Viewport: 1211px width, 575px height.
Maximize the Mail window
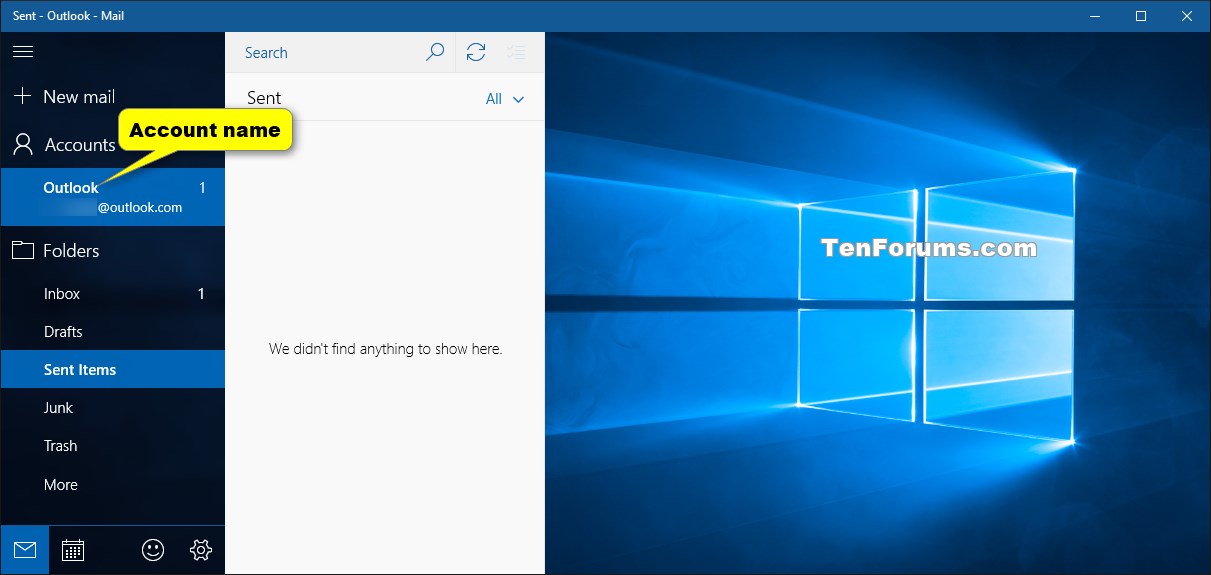tap(1141, 16)
